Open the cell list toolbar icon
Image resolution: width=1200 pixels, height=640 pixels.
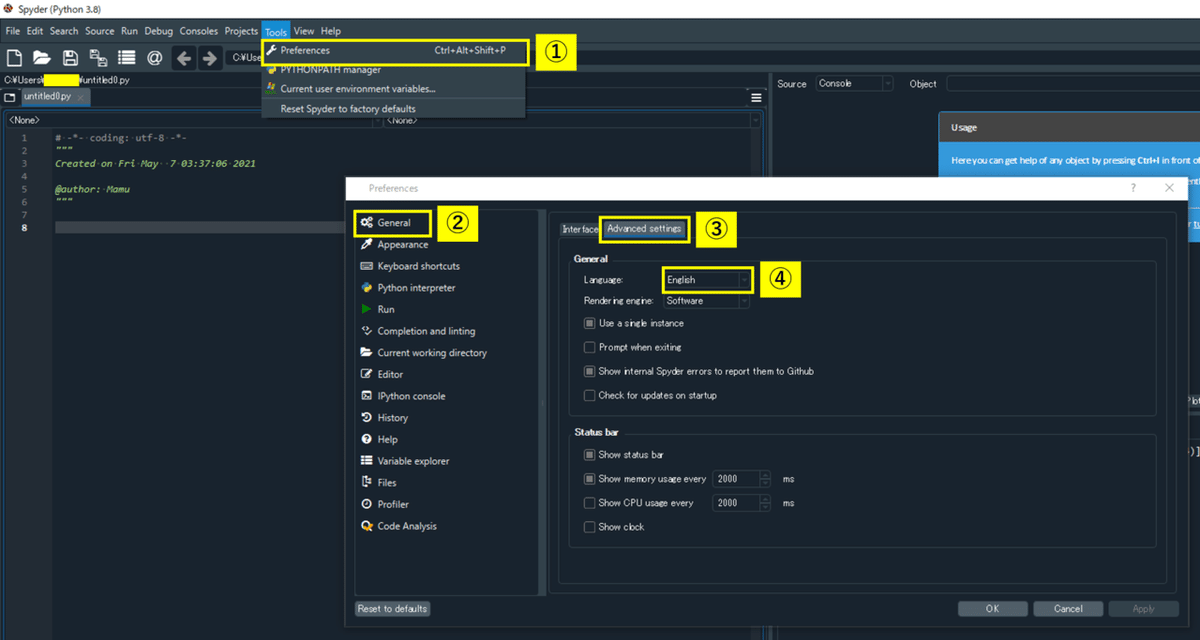coord(127,58)
